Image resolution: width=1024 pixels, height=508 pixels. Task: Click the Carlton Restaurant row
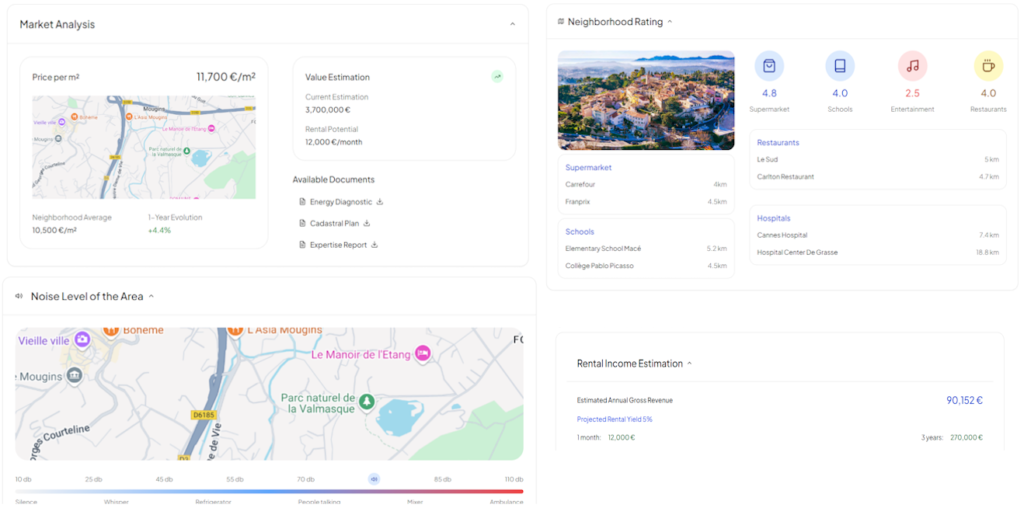(878, 176)
